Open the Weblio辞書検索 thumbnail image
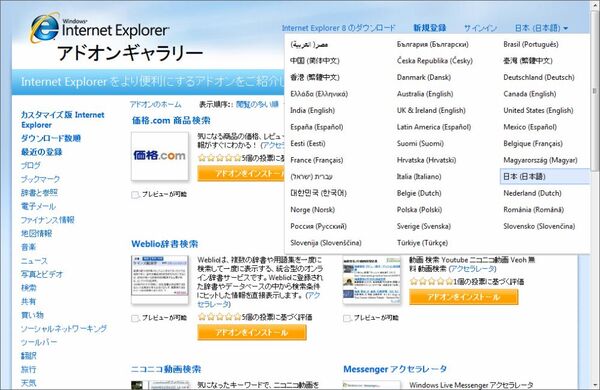 click(x=160, y=279)
